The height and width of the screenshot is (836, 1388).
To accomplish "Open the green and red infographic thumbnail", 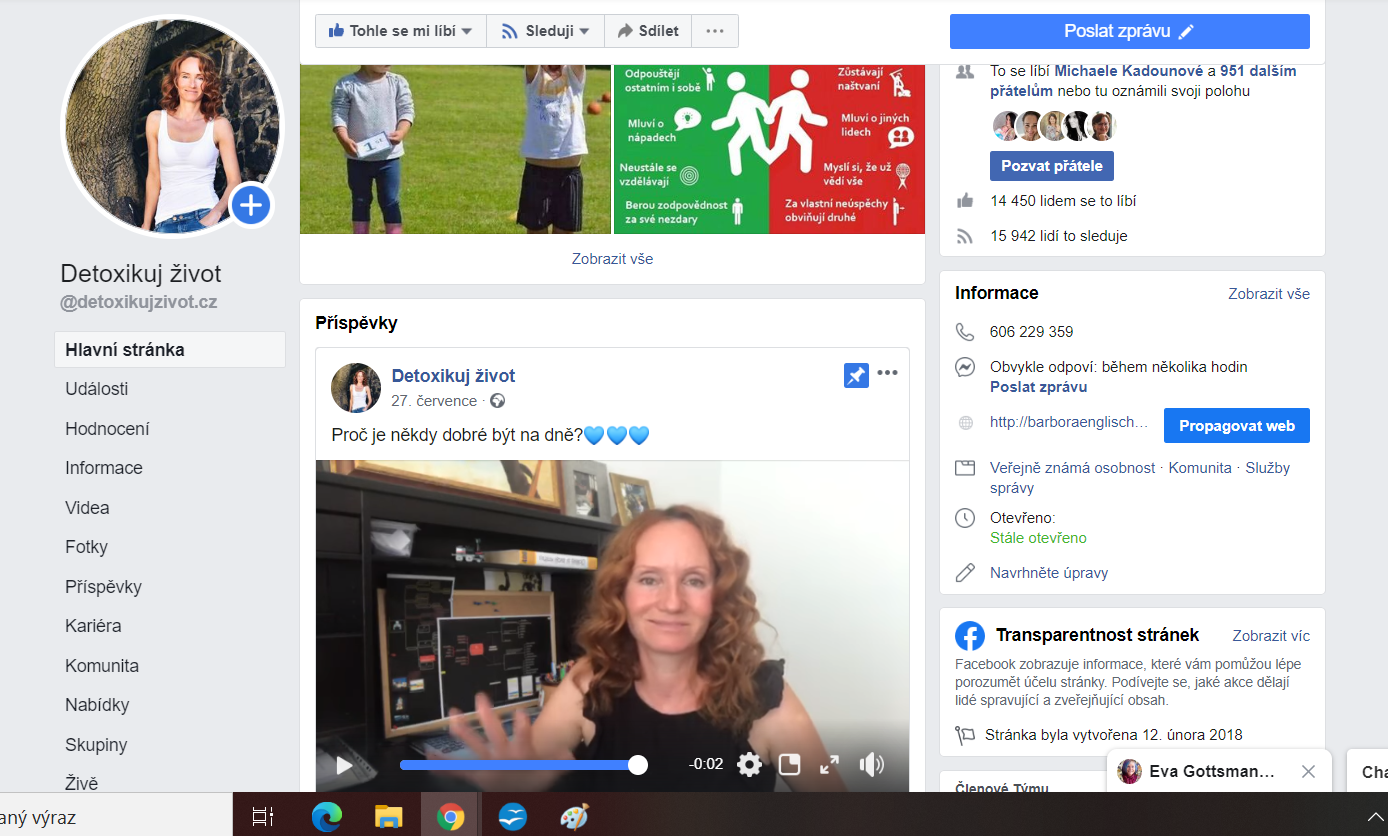I will [x=769, y=149].
